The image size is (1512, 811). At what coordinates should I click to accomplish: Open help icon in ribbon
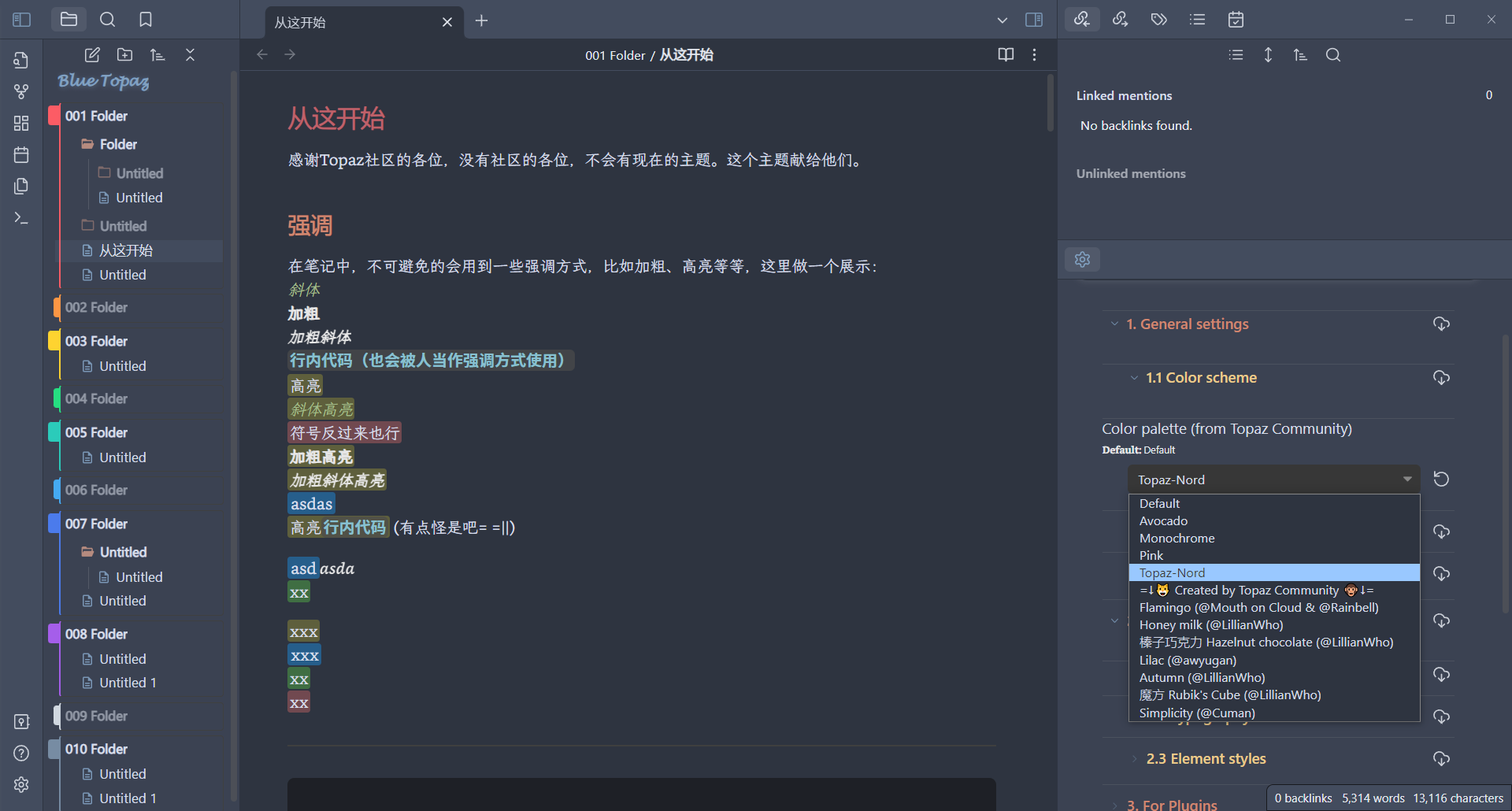[21, 753]
